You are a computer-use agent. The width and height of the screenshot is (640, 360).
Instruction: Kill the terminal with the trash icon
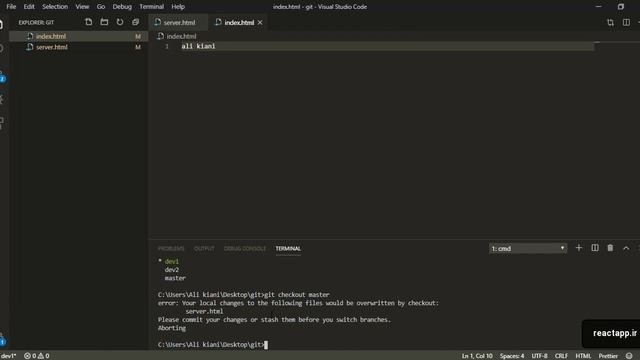(x=610, y=248)
